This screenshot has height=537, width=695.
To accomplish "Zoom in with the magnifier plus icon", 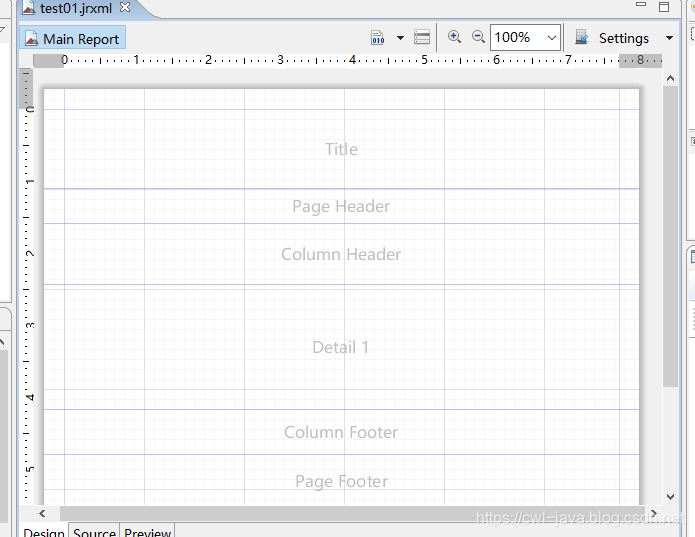I will (x=454, y=37).
